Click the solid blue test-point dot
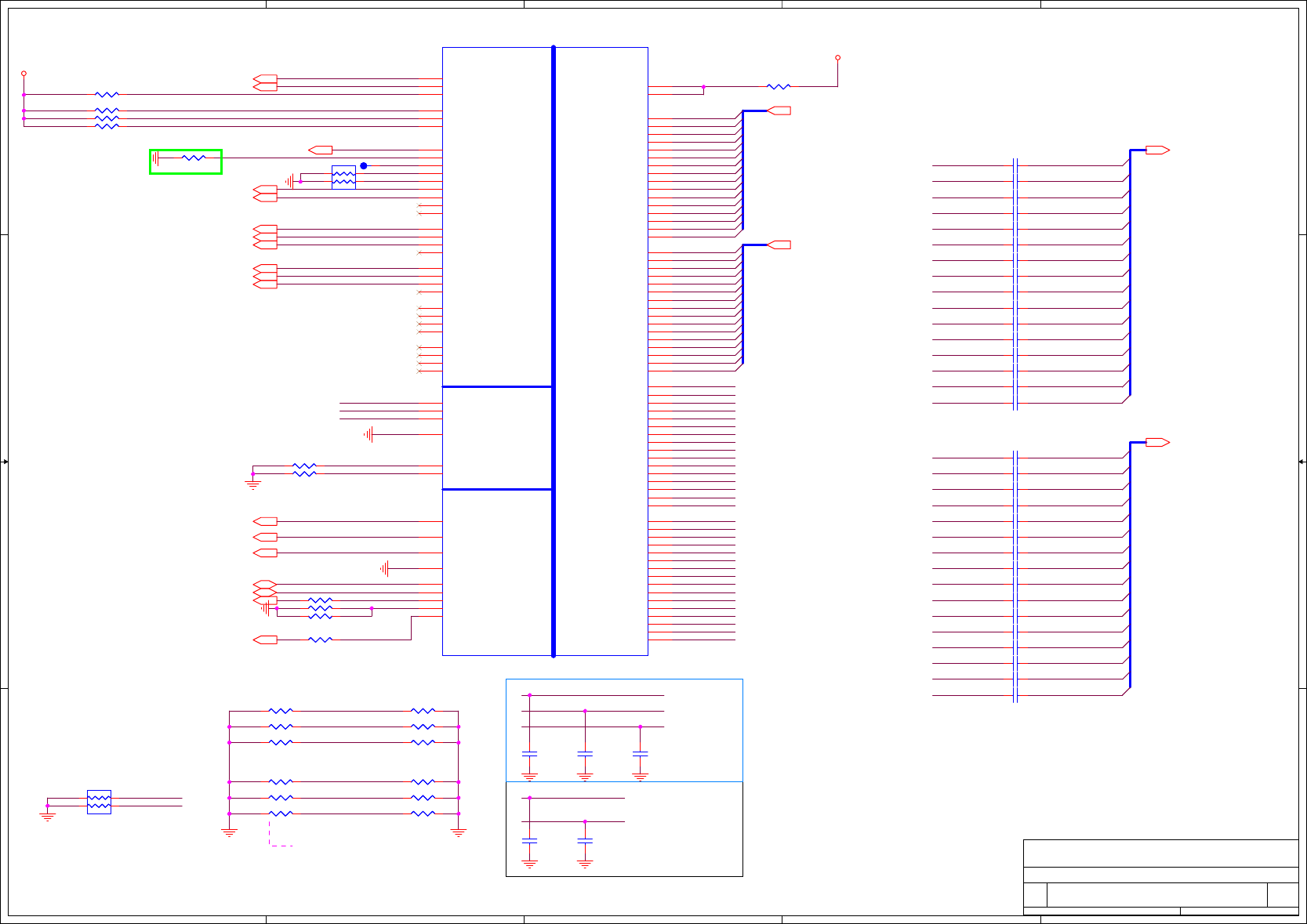This screenshot has height=924, width=1307. click(364, 166)
